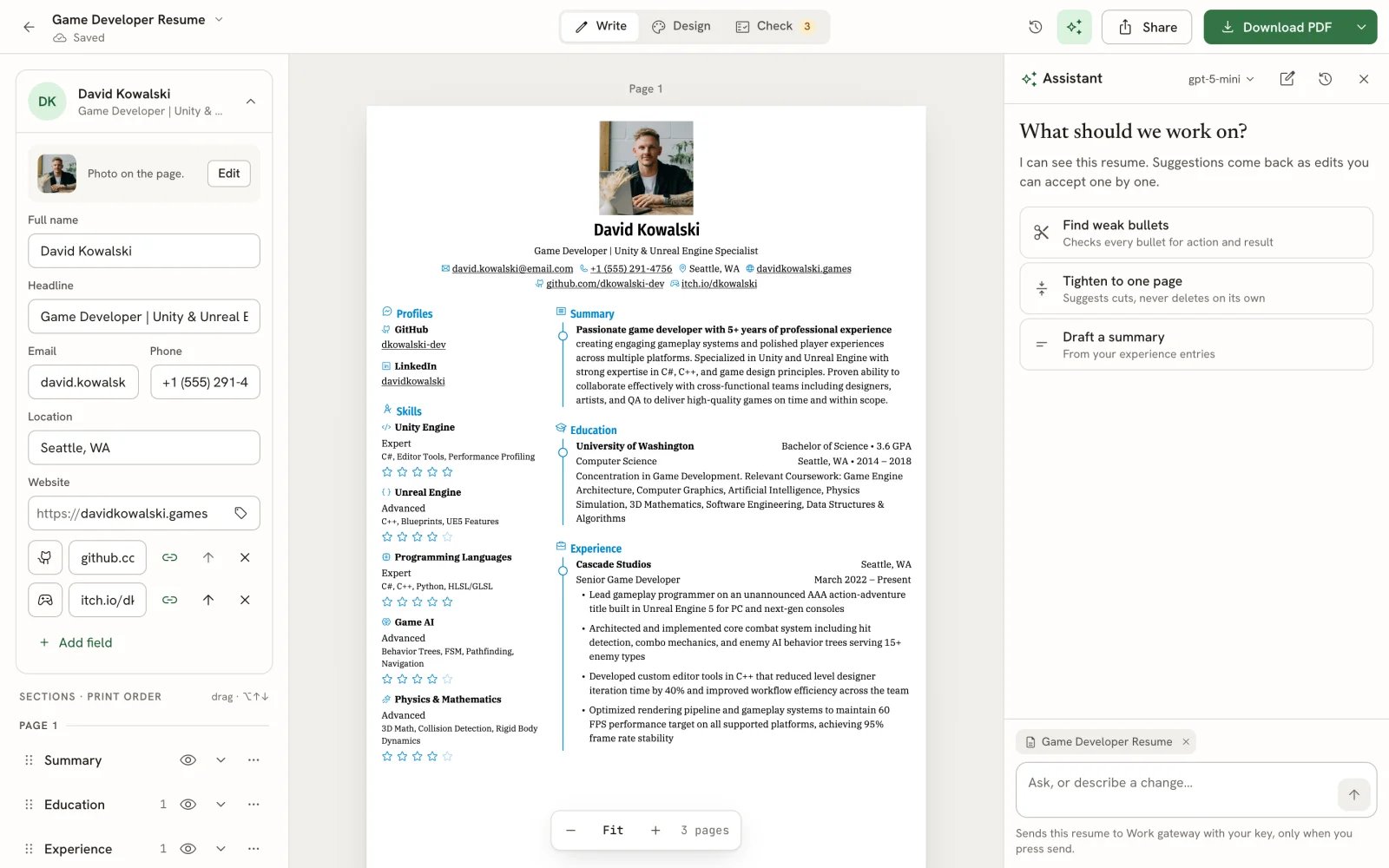Viewport: 1389px width, 868px height.
Task: Switch to the Design tab
Action: click(x=681, y=27)
